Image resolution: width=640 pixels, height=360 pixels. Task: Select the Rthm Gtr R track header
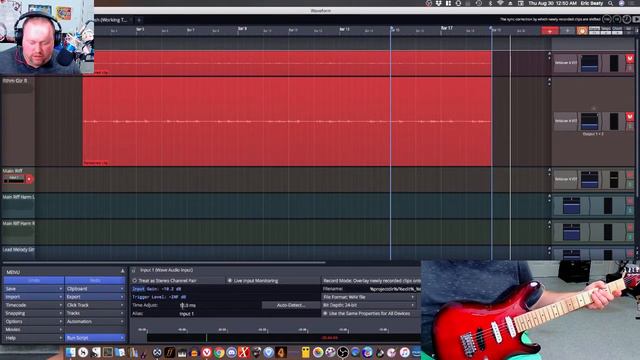tap(18, 121)
